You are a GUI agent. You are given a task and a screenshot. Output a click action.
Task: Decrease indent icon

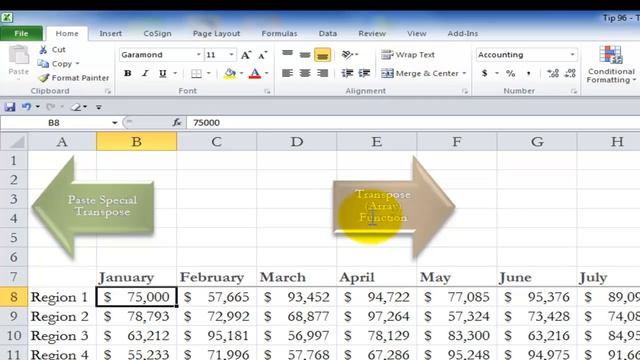pyautogui.click(x=347, y=73)
